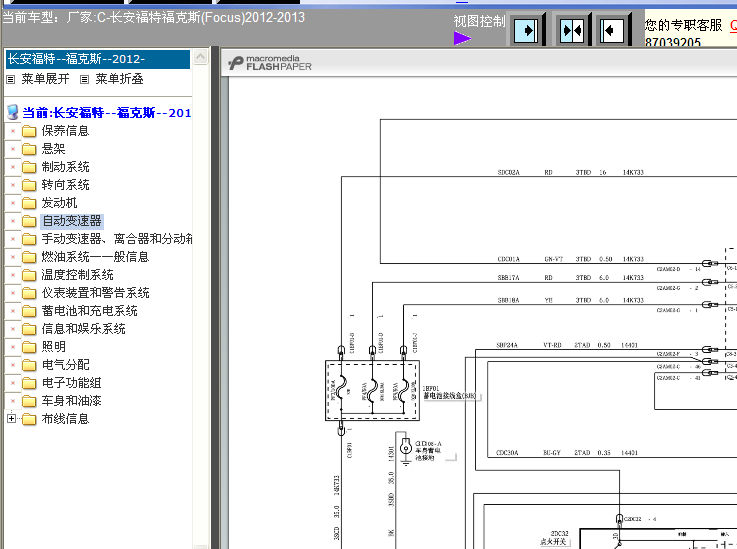Viewport: 737px width, 549px height.
Task: Toggle the expander beside 车身和油漆
Action: 13,401
